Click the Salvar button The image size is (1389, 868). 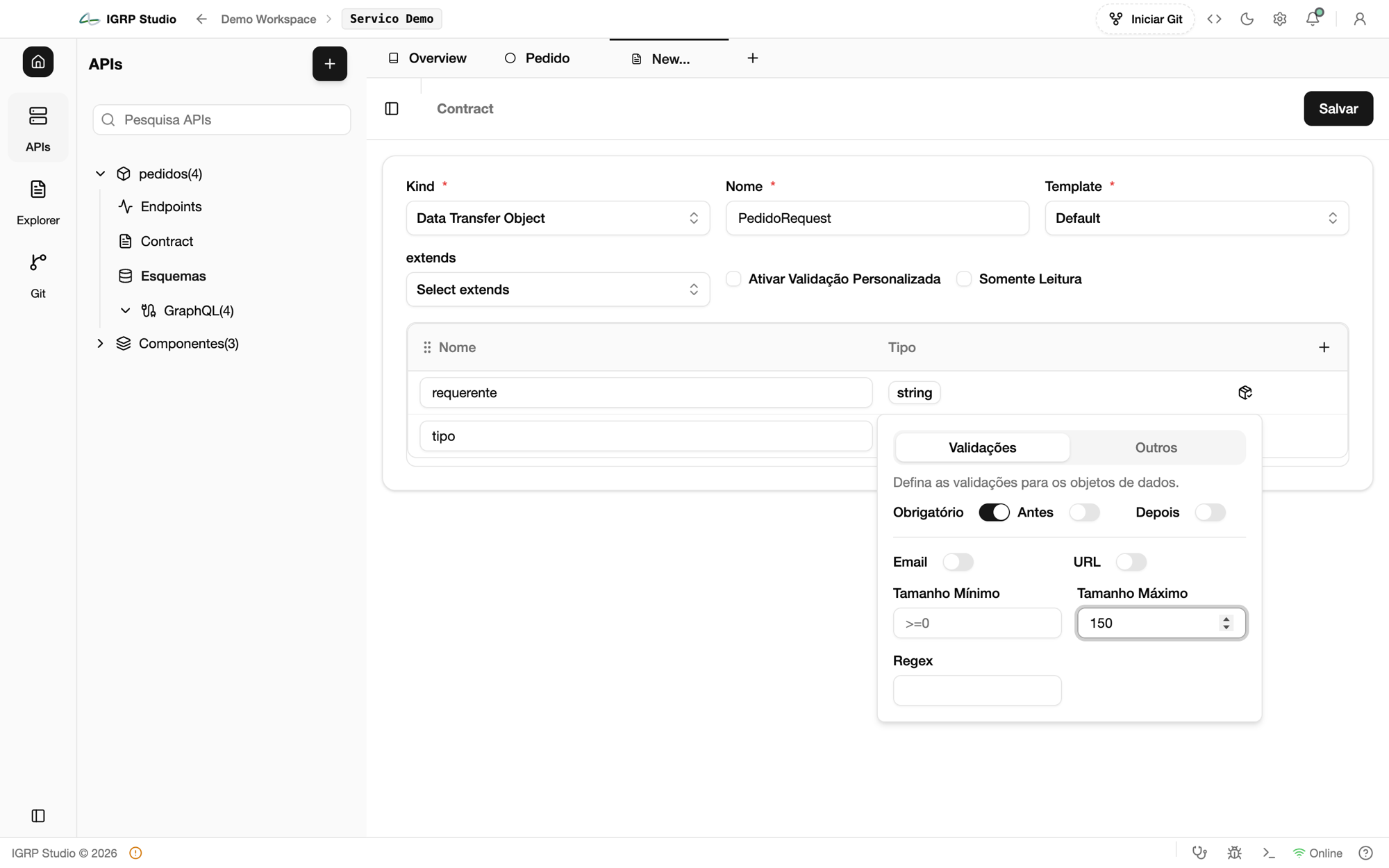pos(1338,108)
